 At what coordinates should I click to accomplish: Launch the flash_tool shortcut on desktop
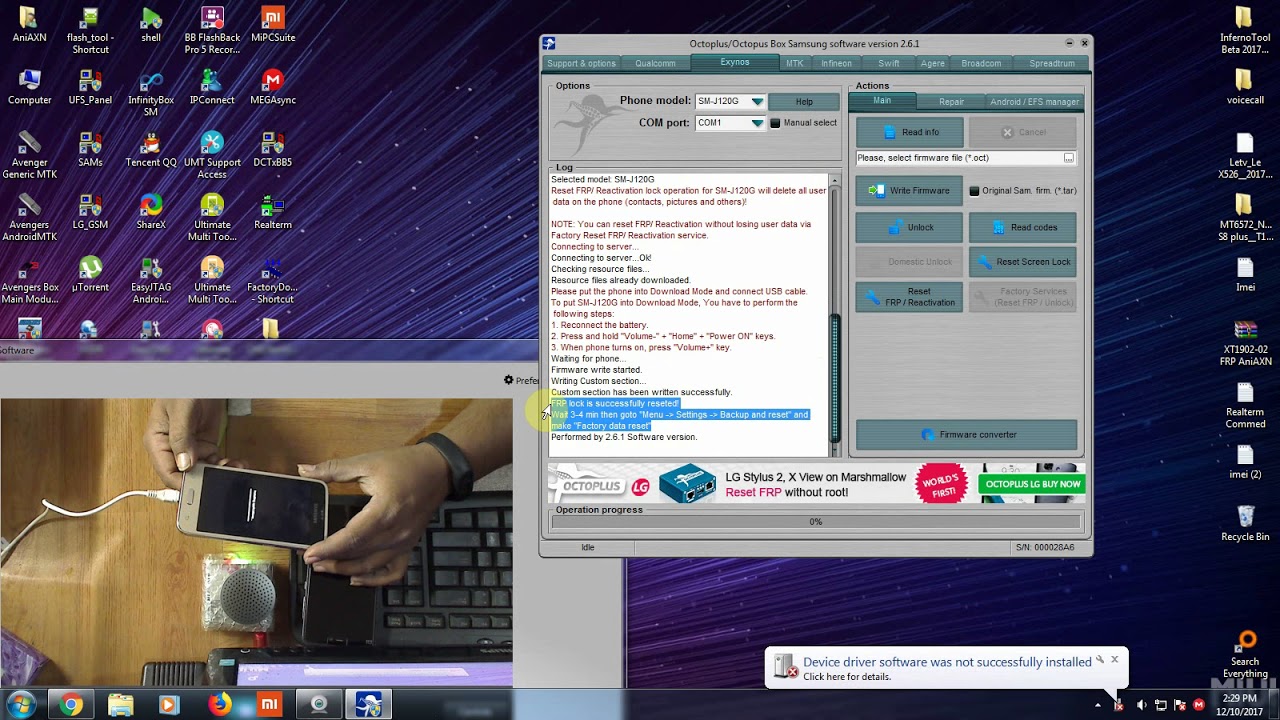[90, 31]
